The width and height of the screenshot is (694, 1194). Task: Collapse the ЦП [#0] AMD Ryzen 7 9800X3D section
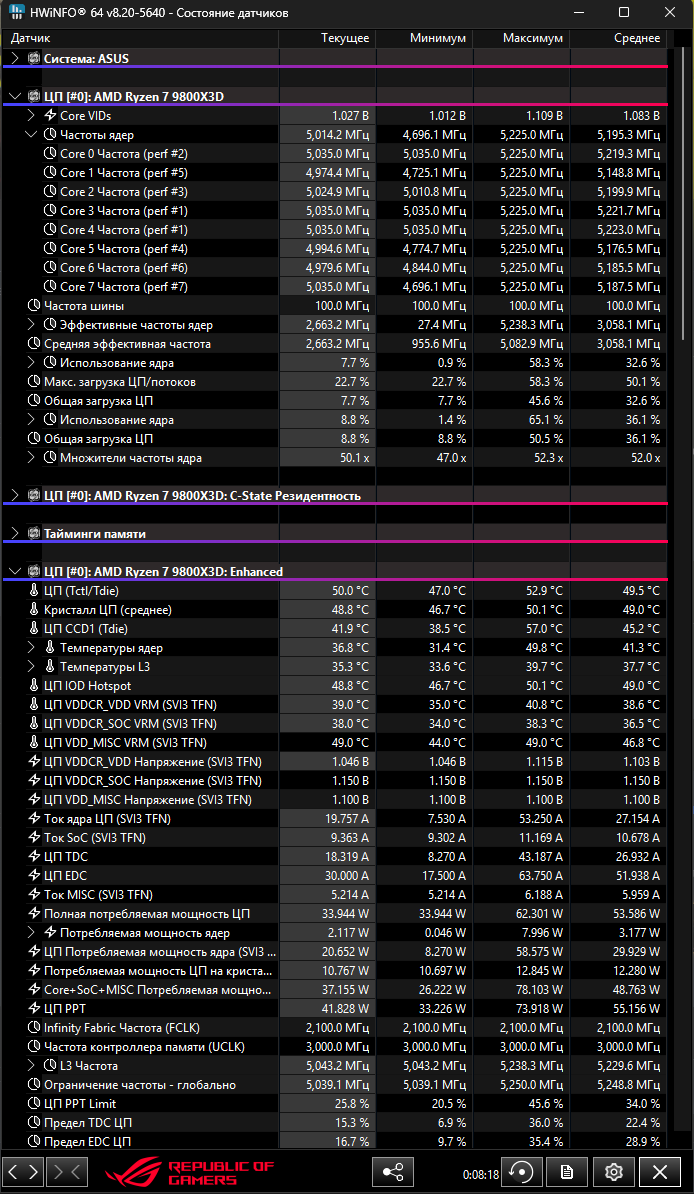click(x=14, y=96)
